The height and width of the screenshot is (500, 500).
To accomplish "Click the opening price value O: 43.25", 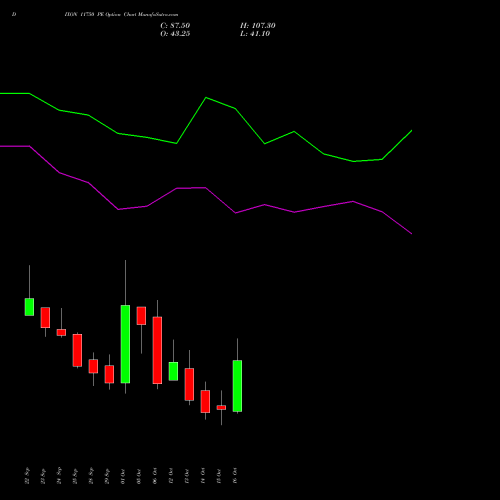I will click(x=175, y=34).
